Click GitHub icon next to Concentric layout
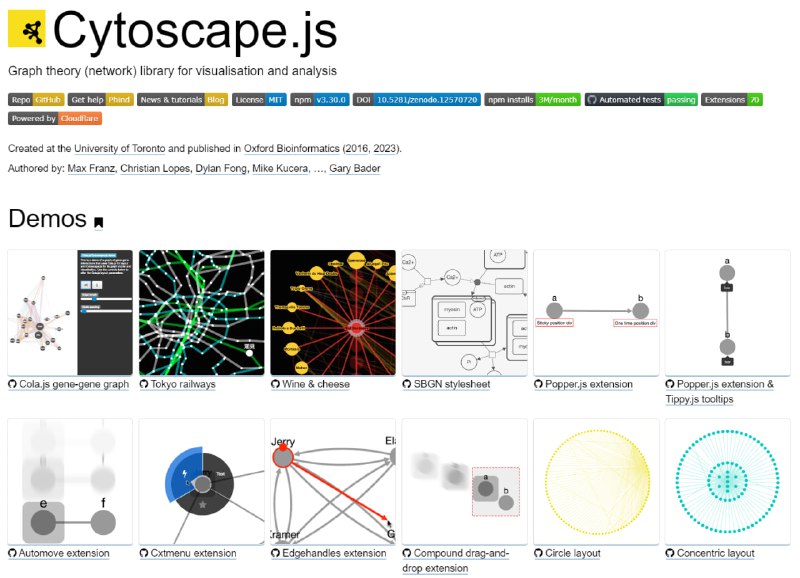This screenshot has width=800, height=578. click(x=670, y=553)
